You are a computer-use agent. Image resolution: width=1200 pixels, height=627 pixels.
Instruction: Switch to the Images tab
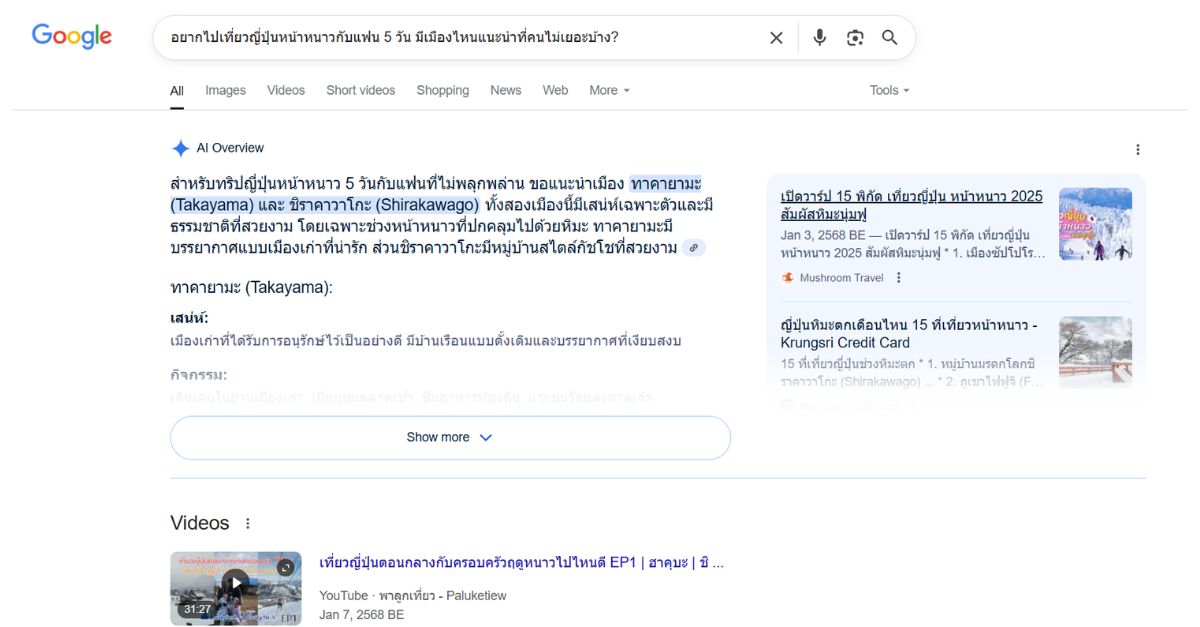(x=225, y=90)
